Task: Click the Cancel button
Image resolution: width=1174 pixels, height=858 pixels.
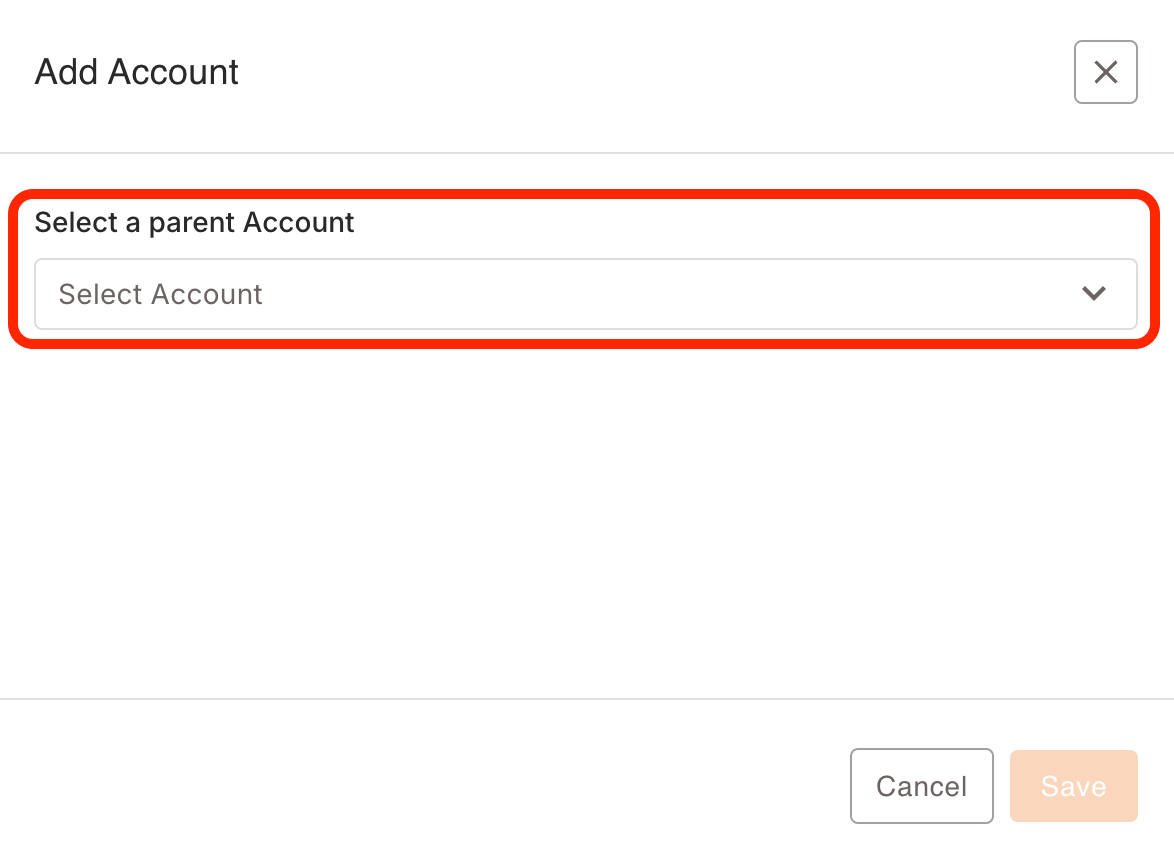Action: pyautogui.click(x=922, y=786)
